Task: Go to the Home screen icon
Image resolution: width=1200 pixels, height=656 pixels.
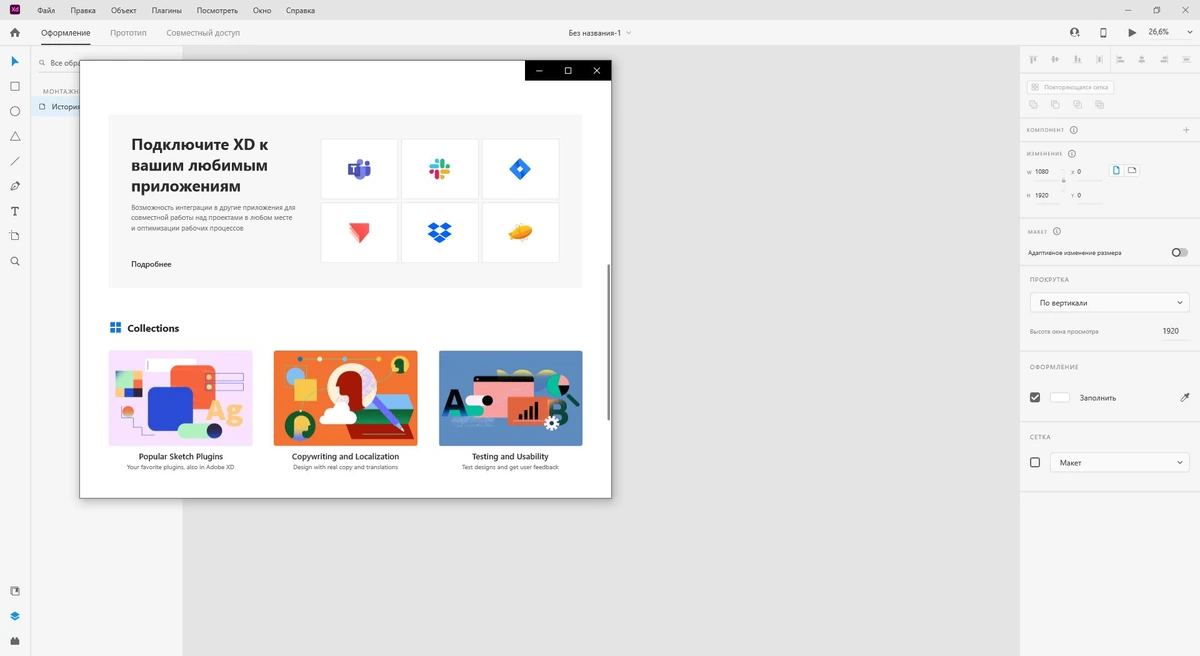Action: (15, 33)
